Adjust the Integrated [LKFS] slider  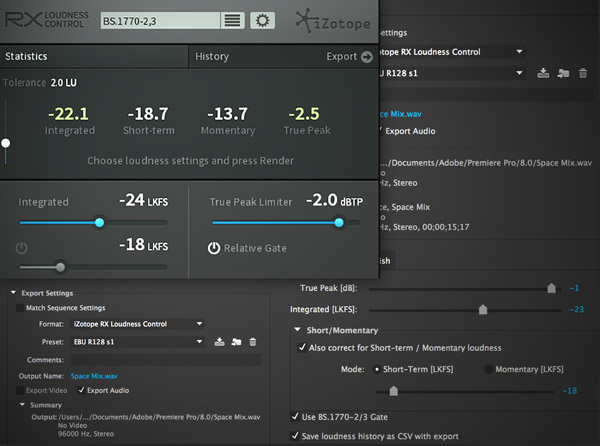coord(483,309)
